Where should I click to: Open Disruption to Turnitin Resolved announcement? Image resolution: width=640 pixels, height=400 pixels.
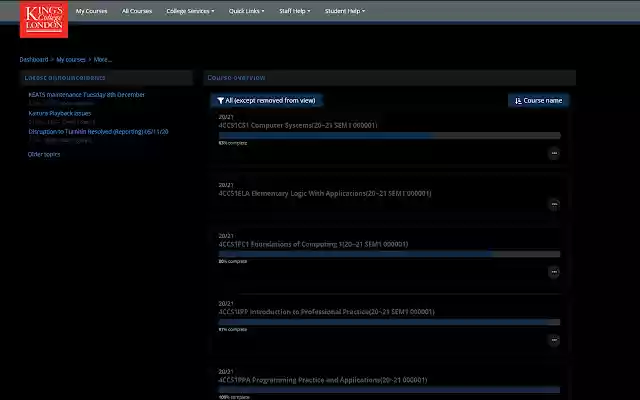pyautogui.click(x=98, y=132)
